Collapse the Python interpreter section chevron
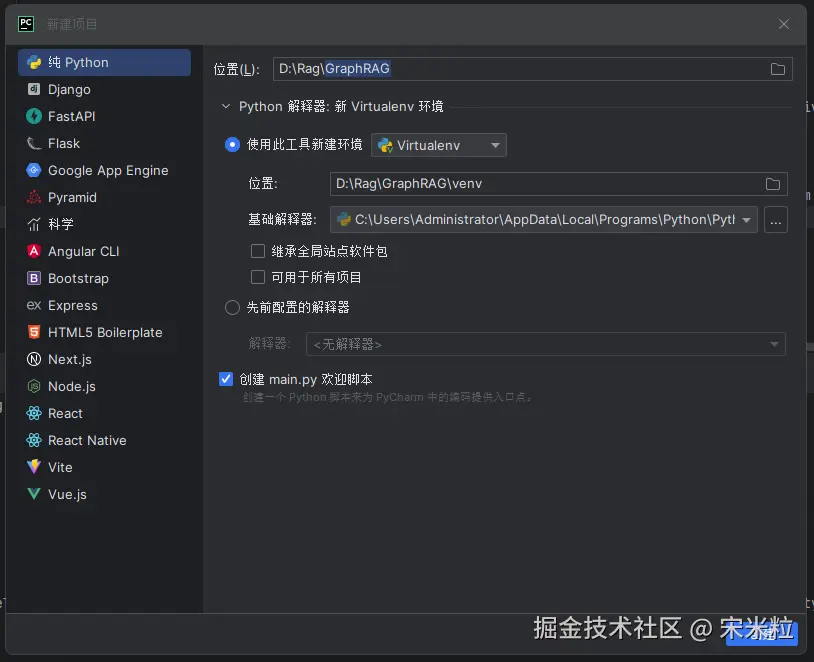 [225, 106]
